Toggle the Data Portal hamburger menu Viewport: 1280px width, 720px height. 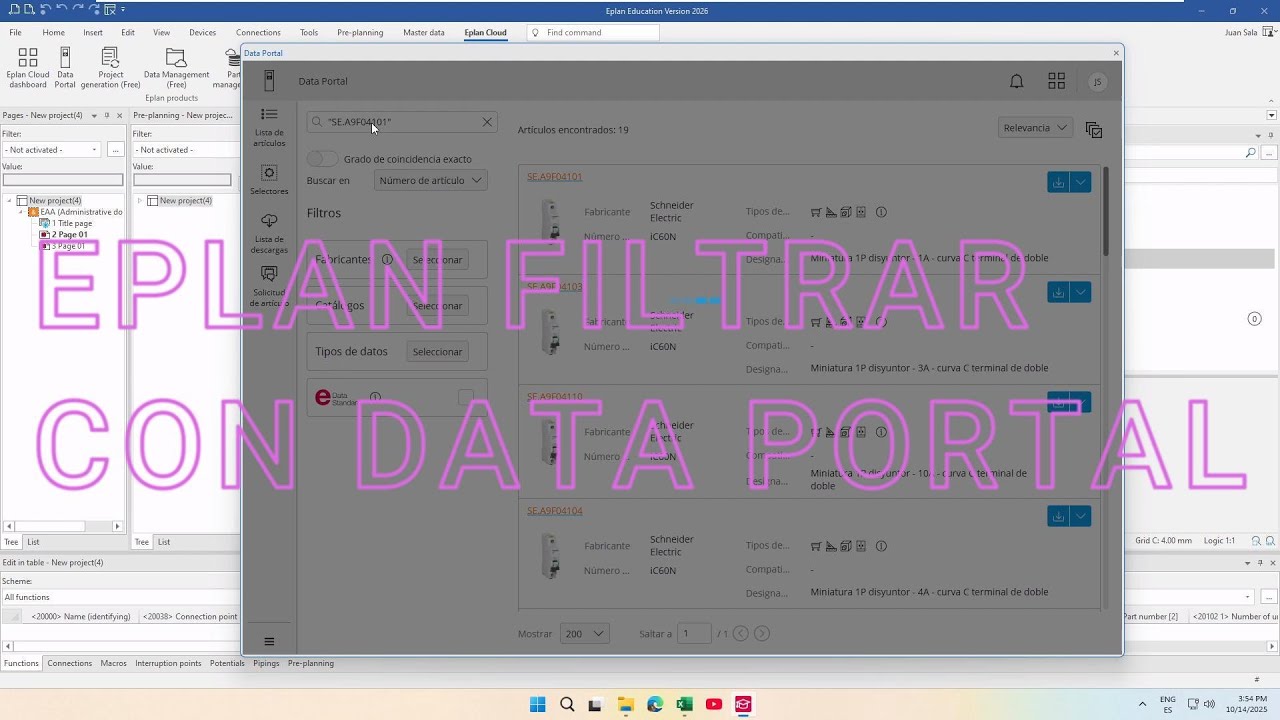(x=269, y=642)
